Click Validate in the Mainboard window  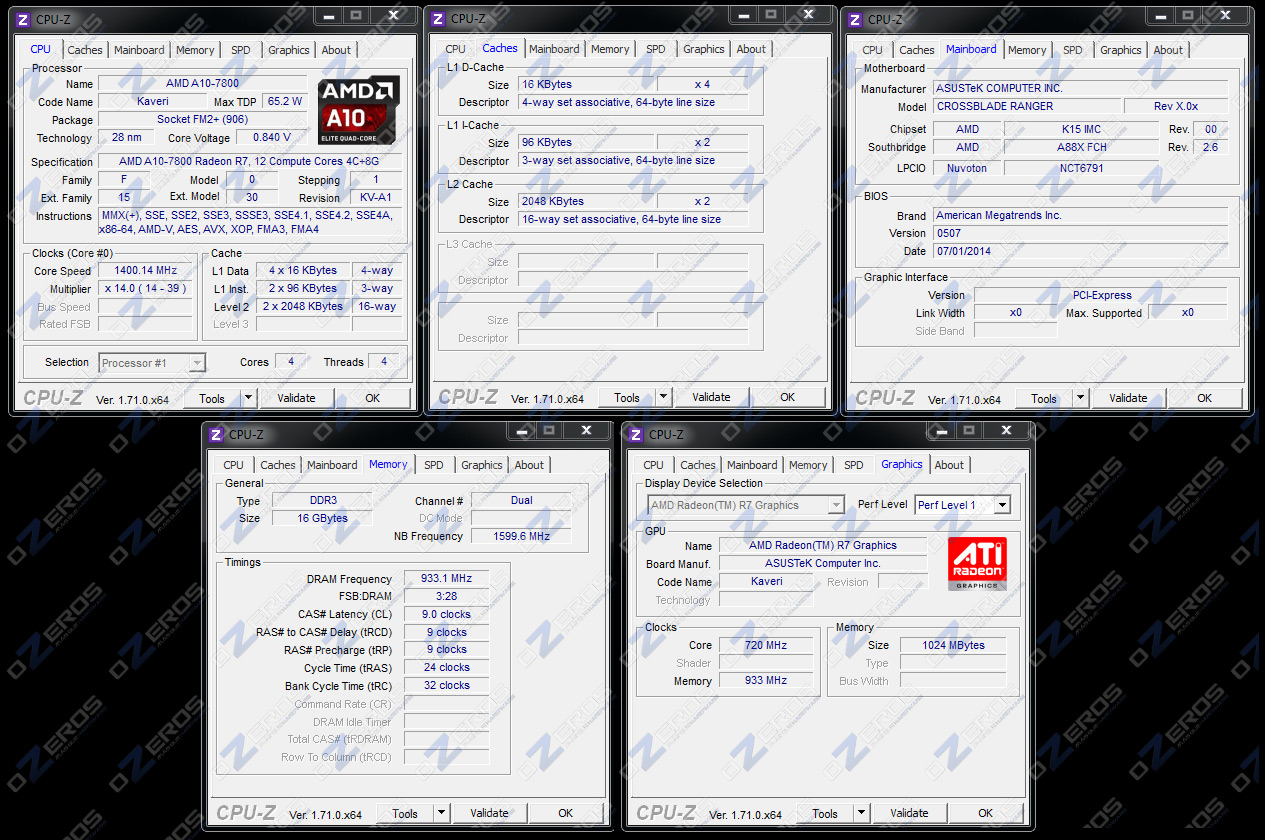[x=1128, y=398]
